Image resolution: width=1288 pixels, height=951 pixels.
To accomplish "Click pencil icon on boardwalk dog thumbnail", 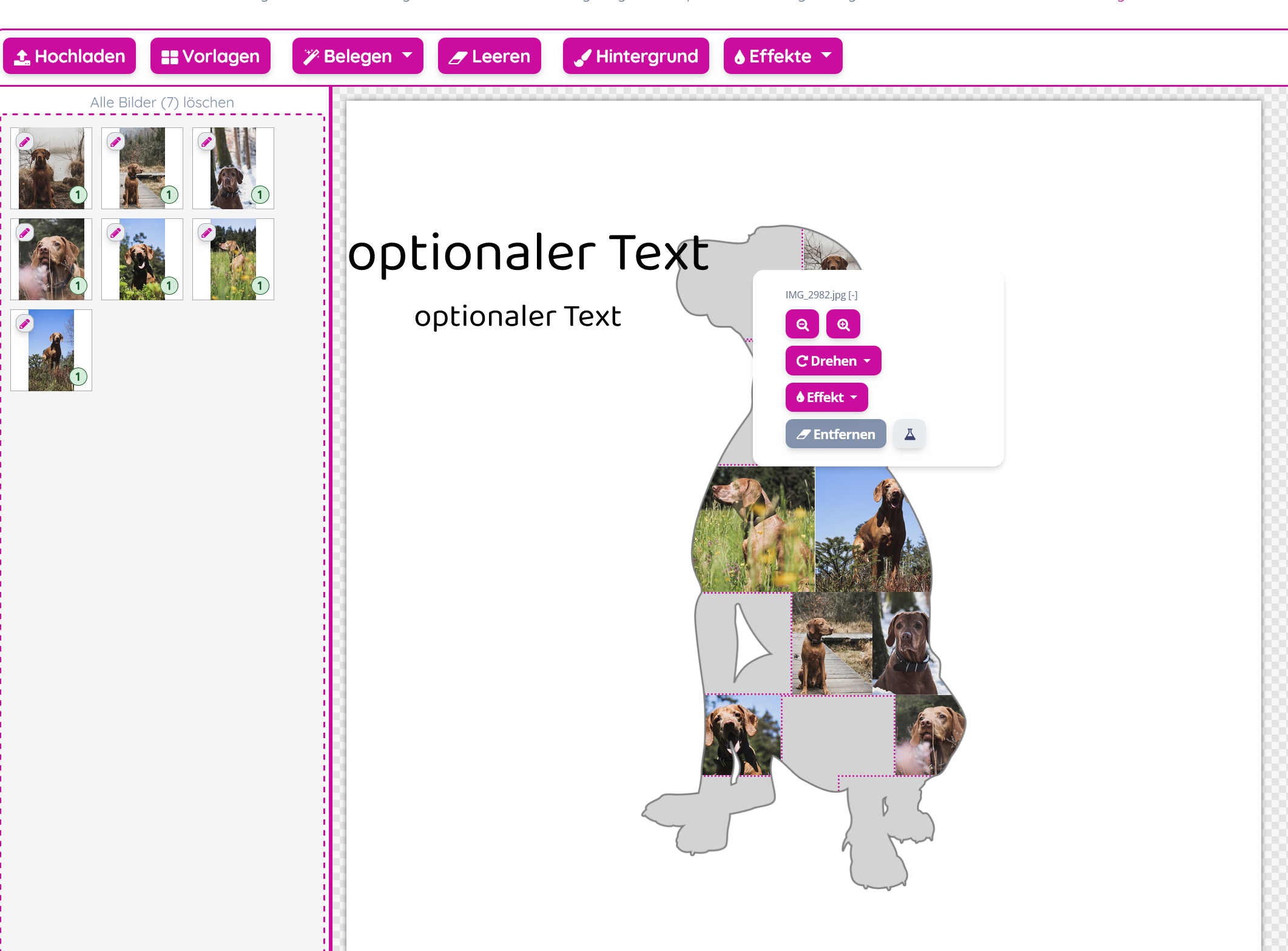I will coord(116,142).
